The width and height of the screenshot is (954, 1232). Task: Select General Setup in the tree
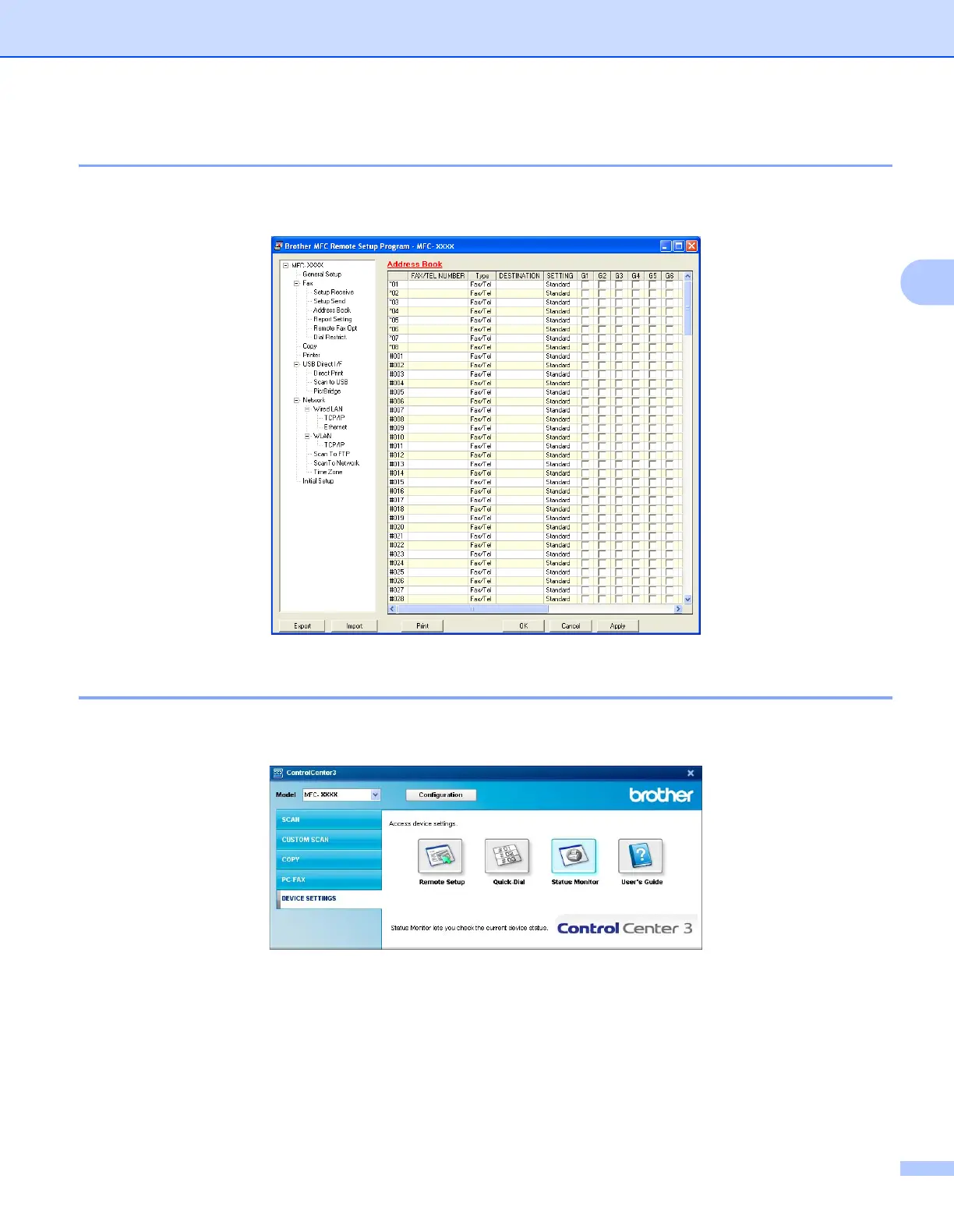(x=322, y=274)
